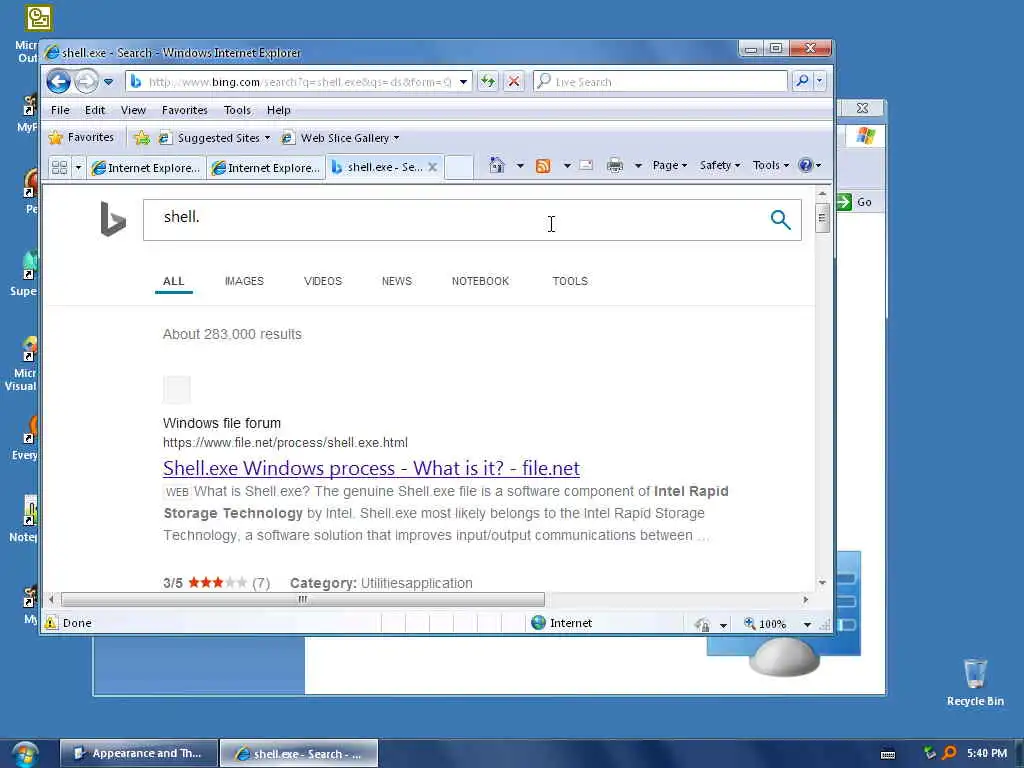This screenshot has width=1024, height=768.
Task: Select the NOTEBOOK results tab
Action: click(481, 281)
